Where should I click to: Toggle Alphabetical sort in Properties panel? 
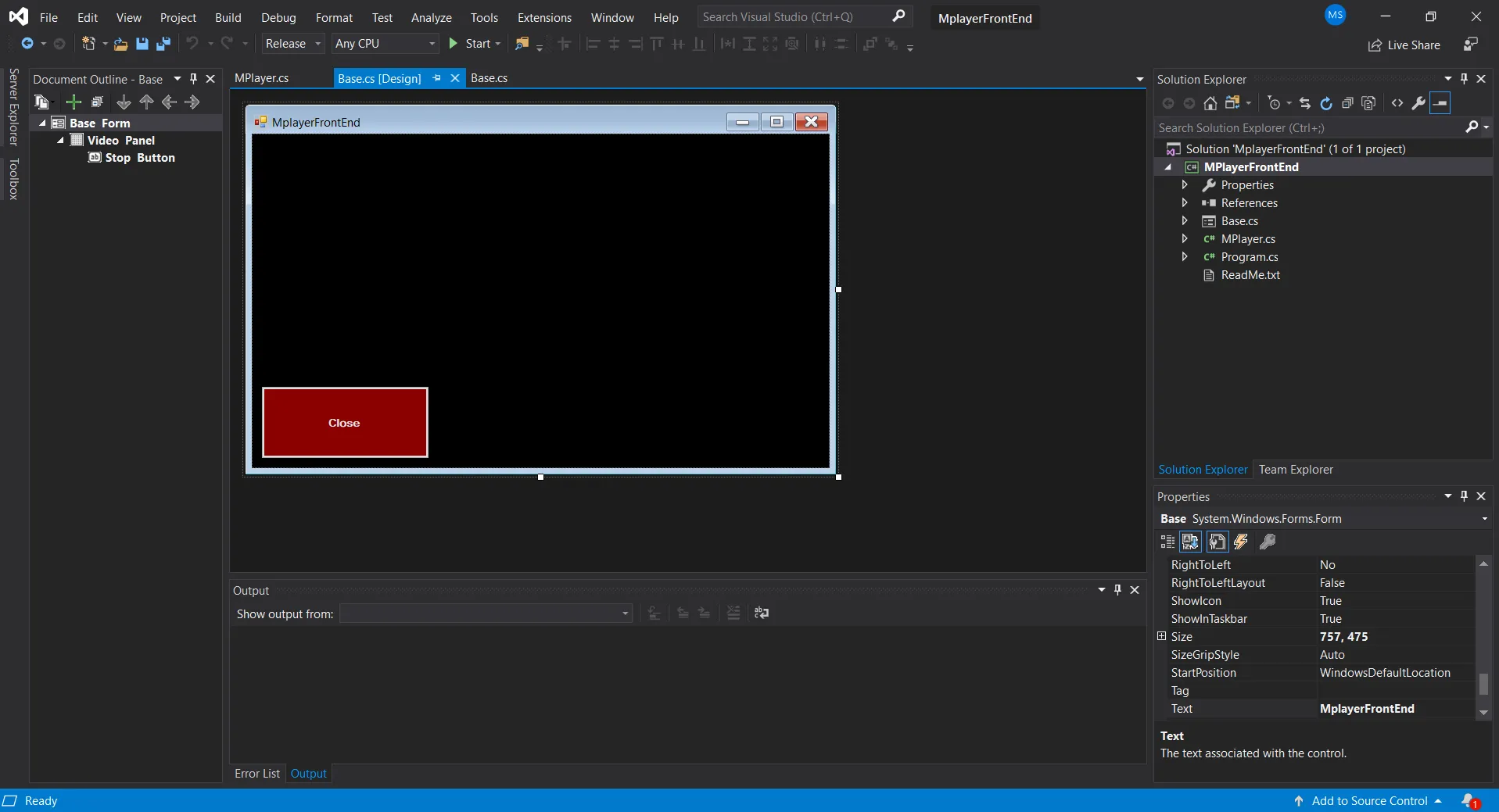point(1190,542)
